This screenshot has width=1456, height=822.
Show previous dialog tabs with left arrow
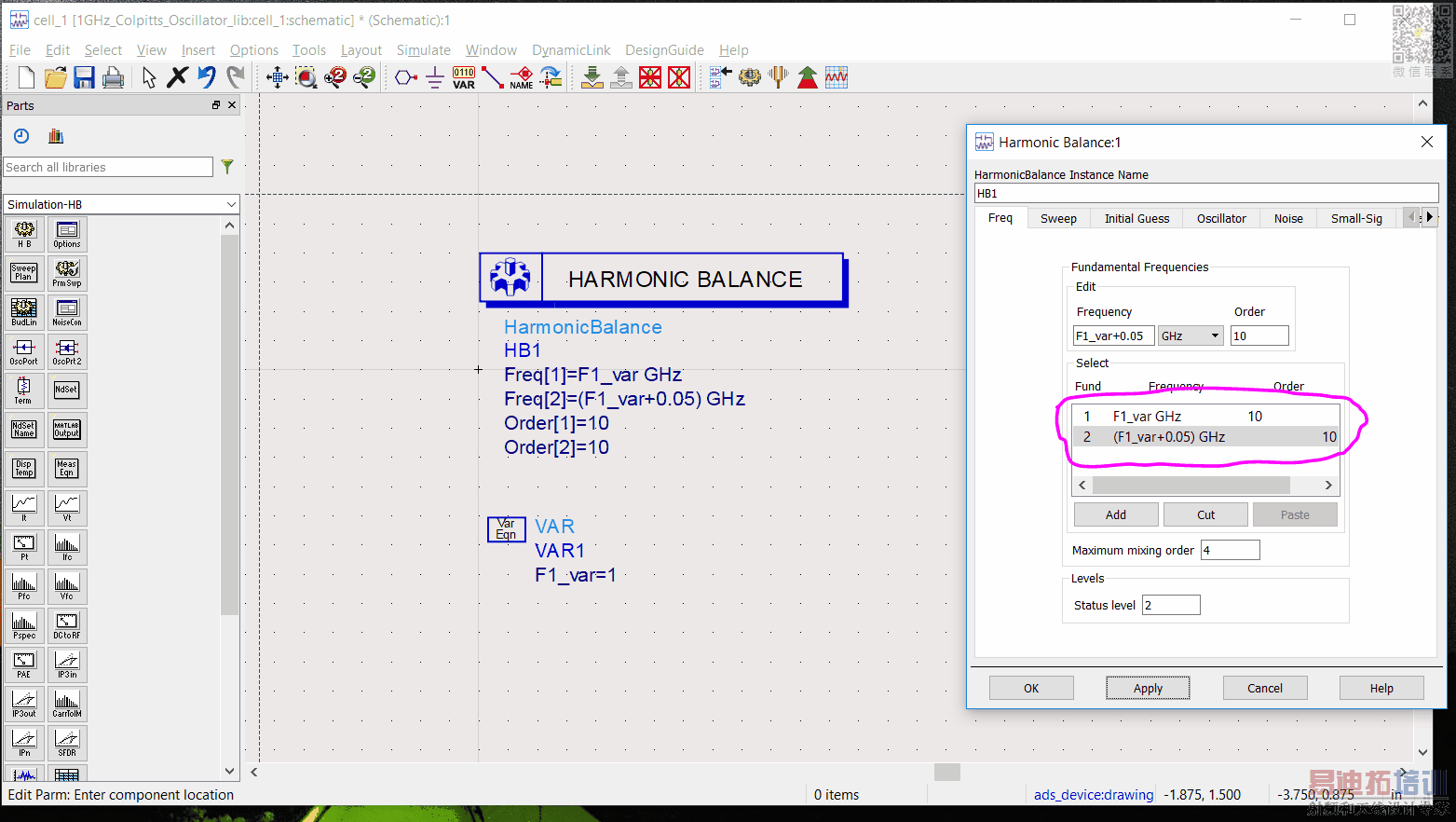pyautogui.click(x=1412, y=217)
